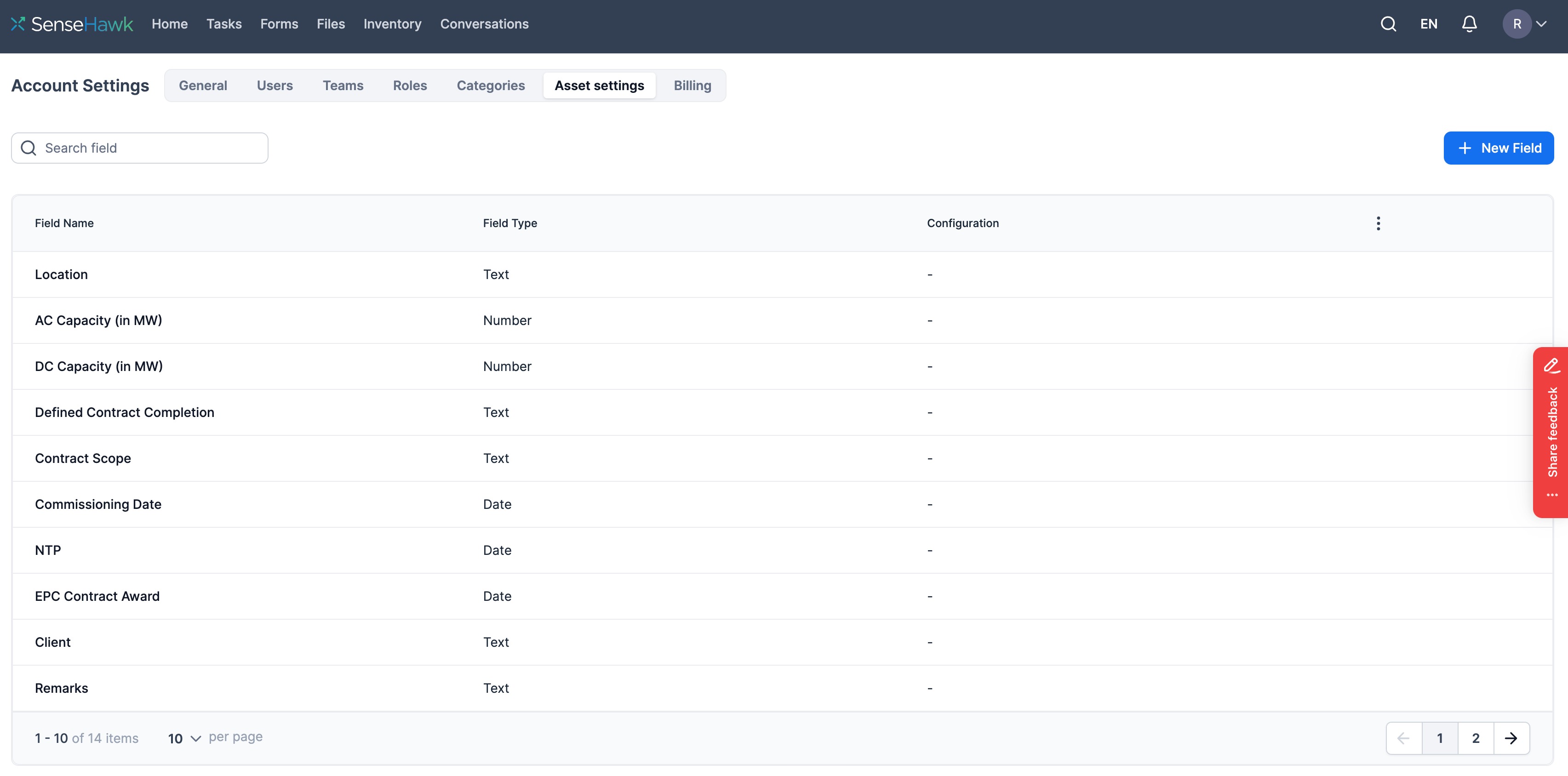Go to page 2

(1476, 738)
